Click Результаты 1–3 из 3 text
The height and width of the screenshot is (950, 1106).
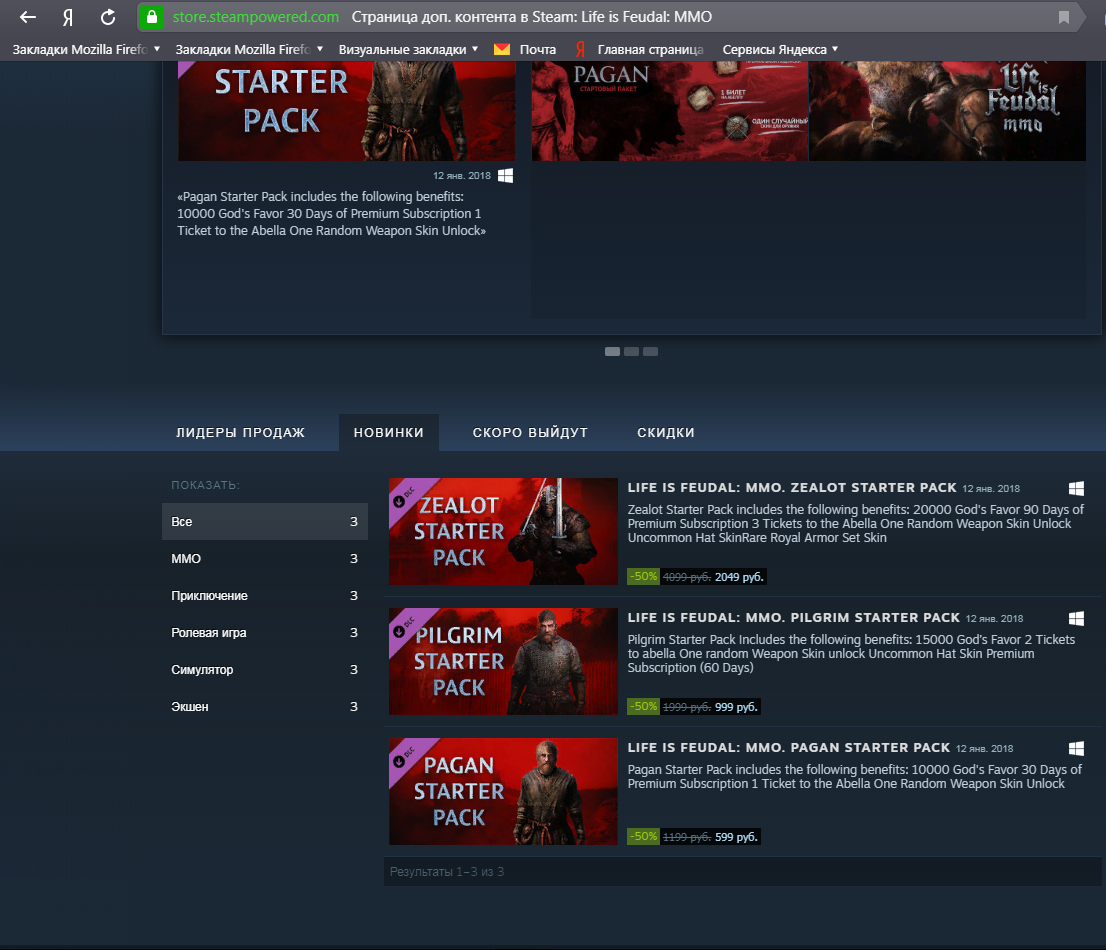pos(446,872)
